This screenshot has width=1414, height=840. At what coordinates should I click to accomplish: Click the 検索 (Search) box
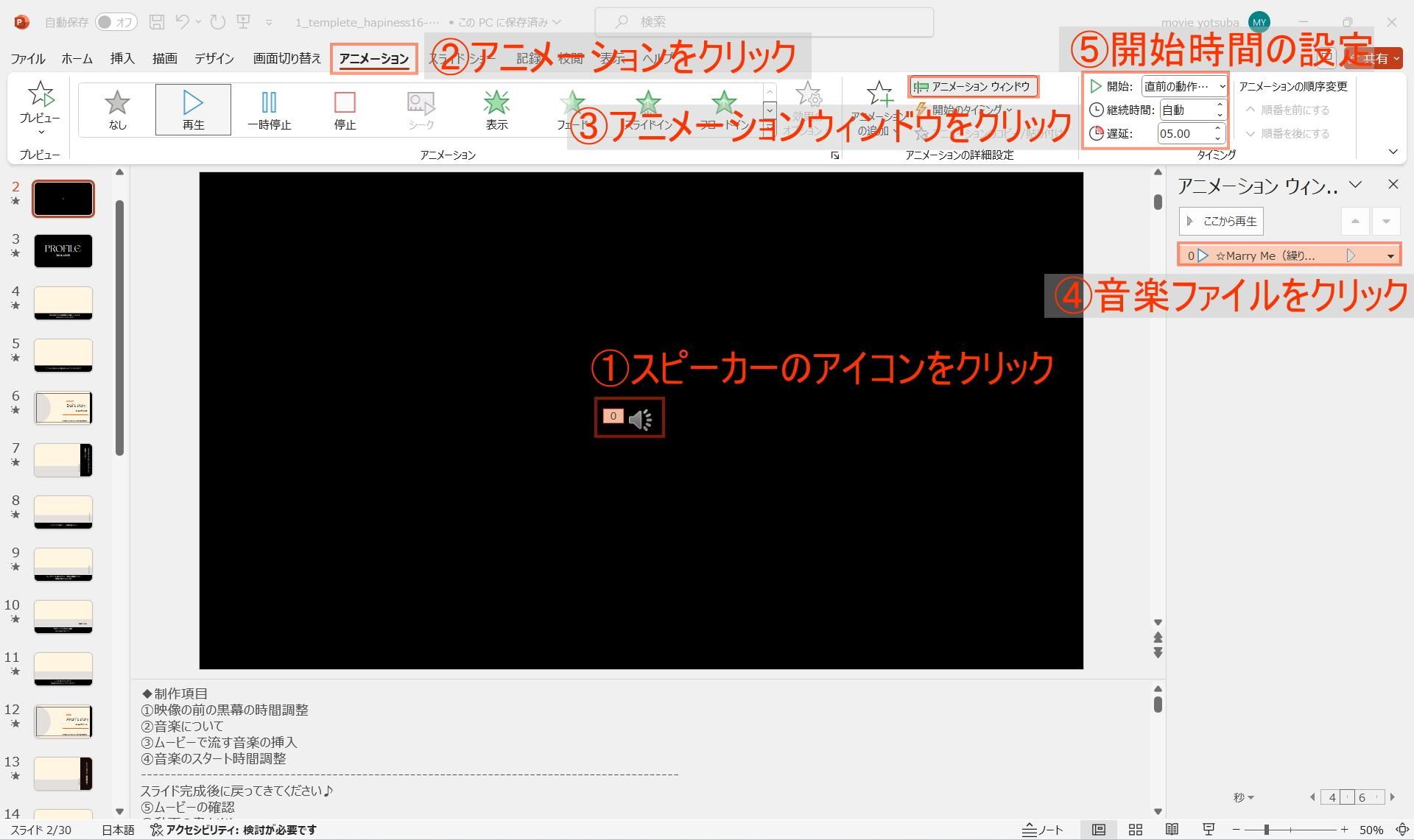tap(764, 22)
